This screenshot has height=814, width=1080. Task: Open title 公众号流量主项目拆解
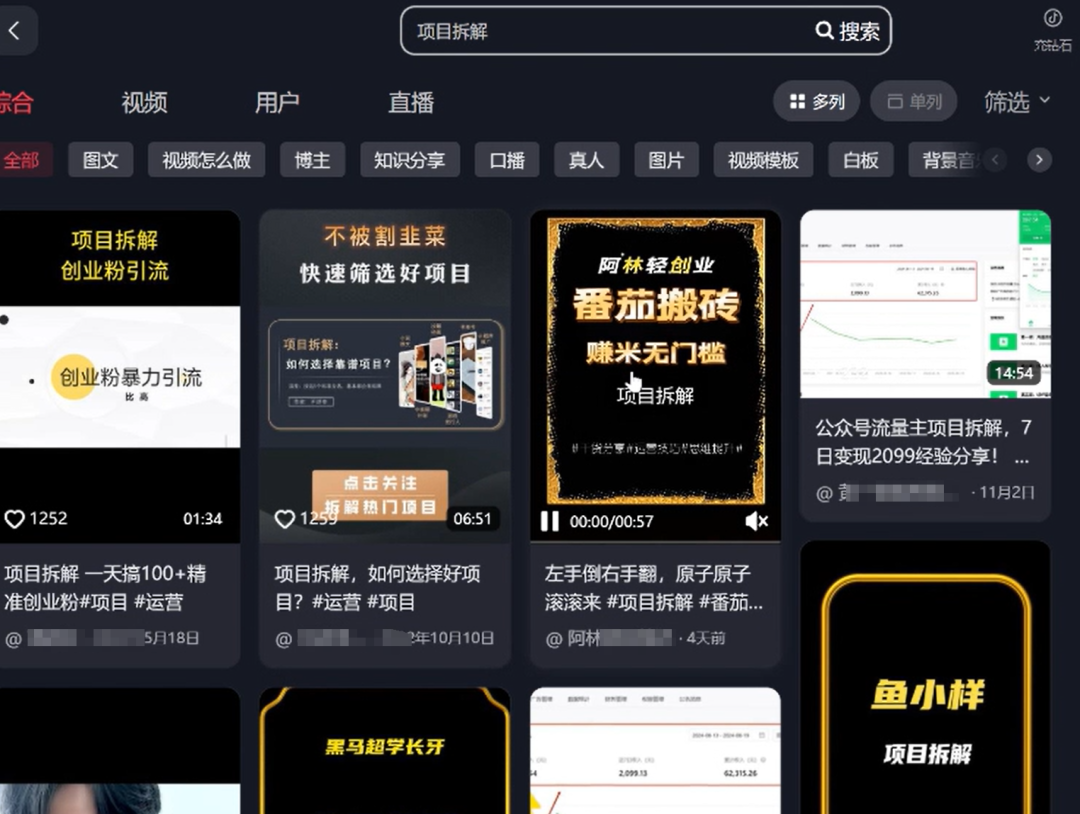pyautogui.click(x=923, y=441)
